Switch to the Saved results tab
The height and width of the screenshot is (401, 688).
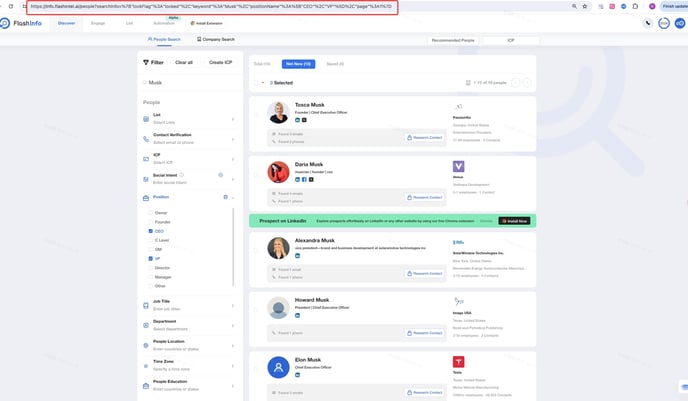(335, 64)
